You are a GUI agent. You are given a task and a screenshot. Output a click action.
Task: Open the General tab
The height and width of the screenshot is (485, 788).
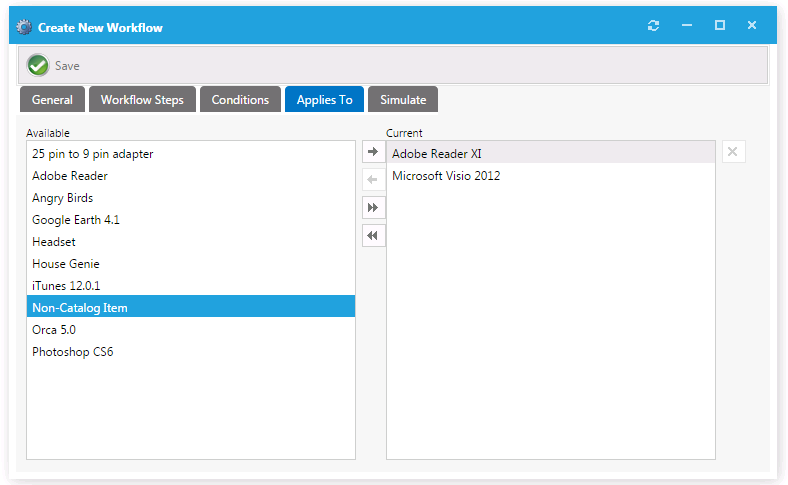pos(52,100)
